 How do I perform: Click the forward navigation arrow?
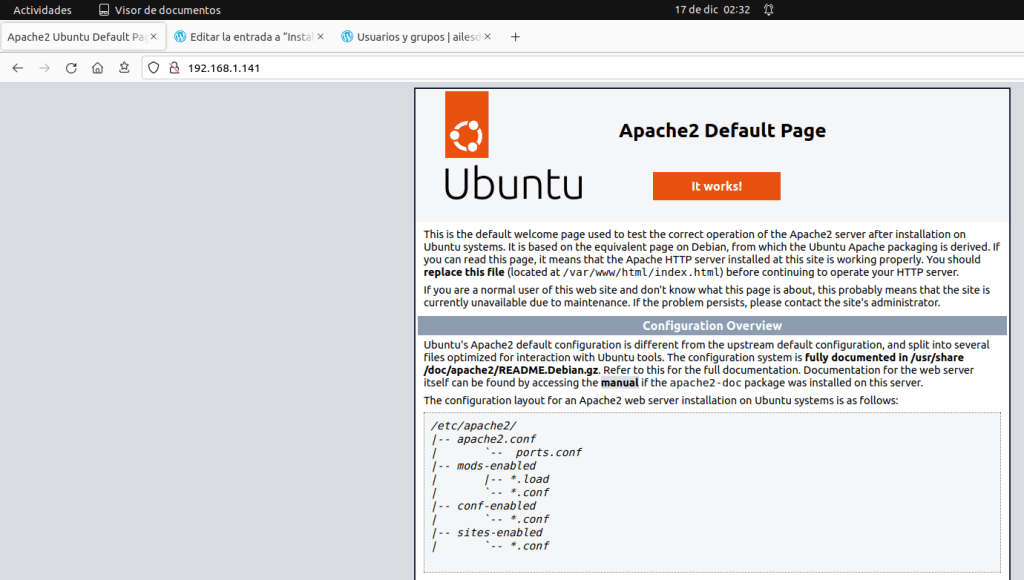[x=44, y=68]
